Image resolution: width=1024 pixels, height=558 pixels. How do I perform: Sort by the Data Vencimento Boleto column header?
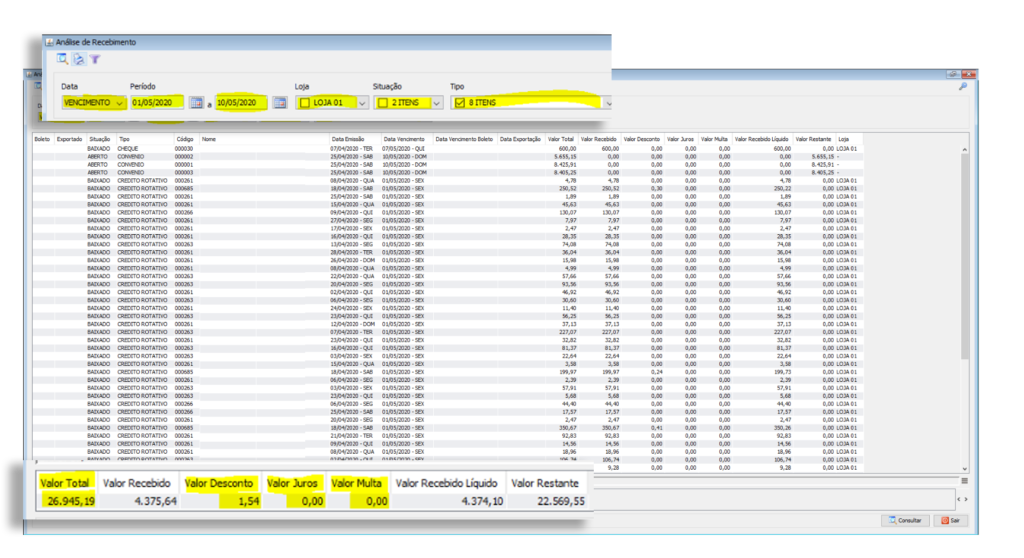[464, 139]
